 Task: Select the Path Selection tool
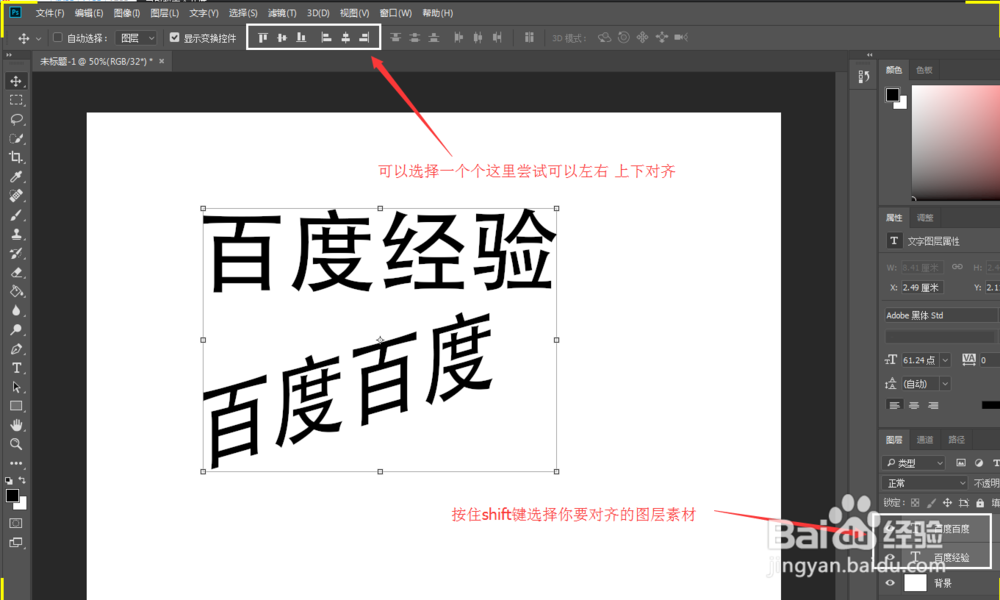pyautogui.click(x=16, y=387)
